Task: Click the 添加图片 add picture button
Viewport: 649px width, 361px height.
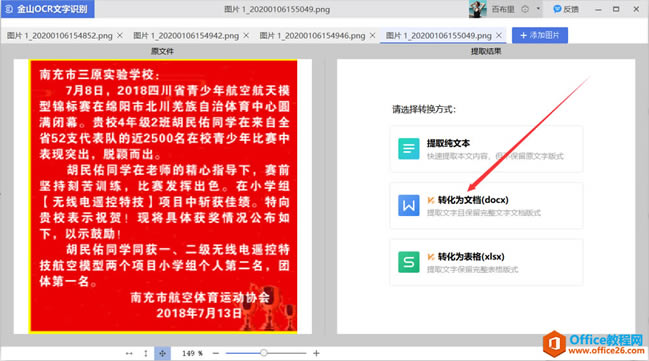Action: [540, 35]
